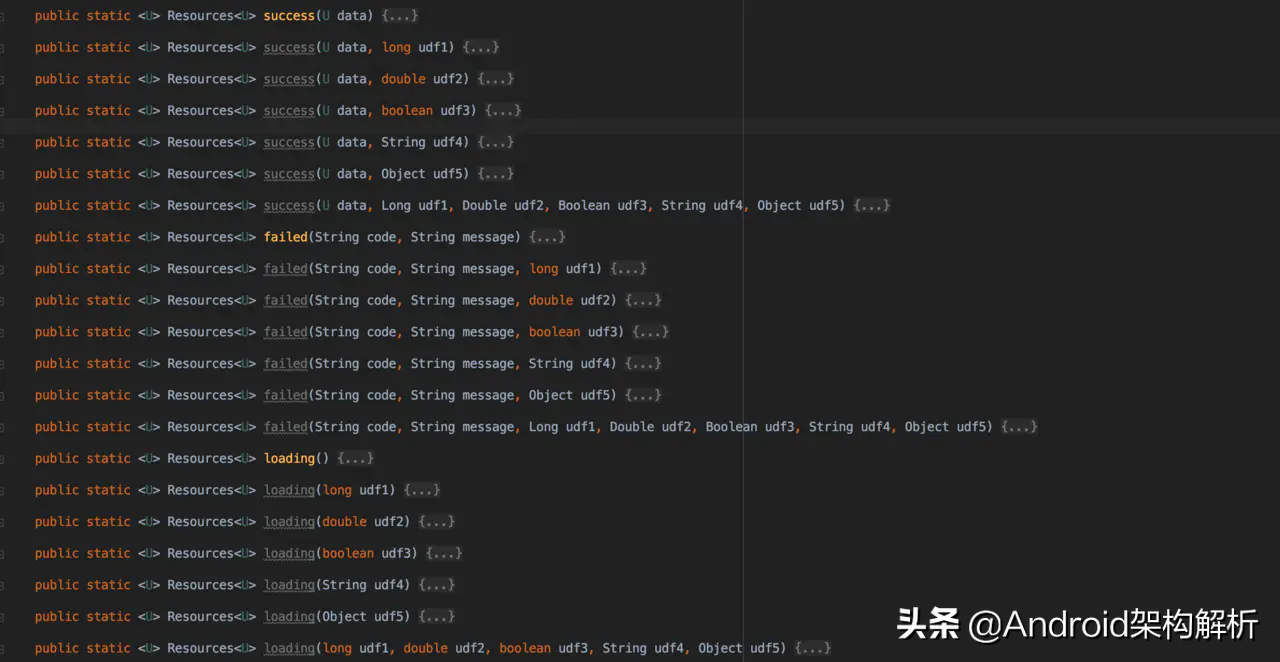Viewport: 1280px width, 662px height.
Task: Click underlined success in the Object udf5 overload
Action: (x=289, y=174)
